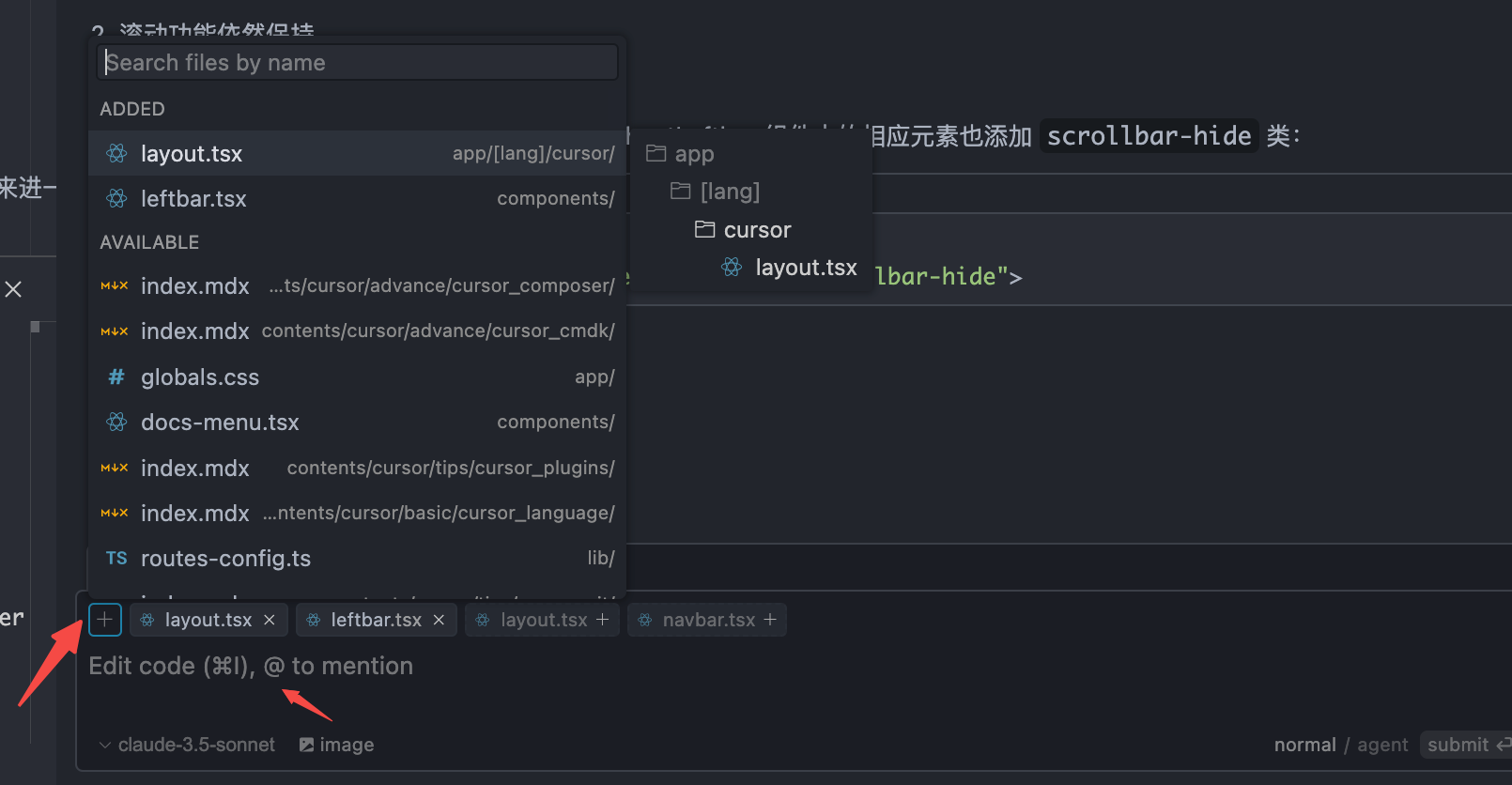Click the image attach icon
The image size is (1512, 785).
[307, 745]
